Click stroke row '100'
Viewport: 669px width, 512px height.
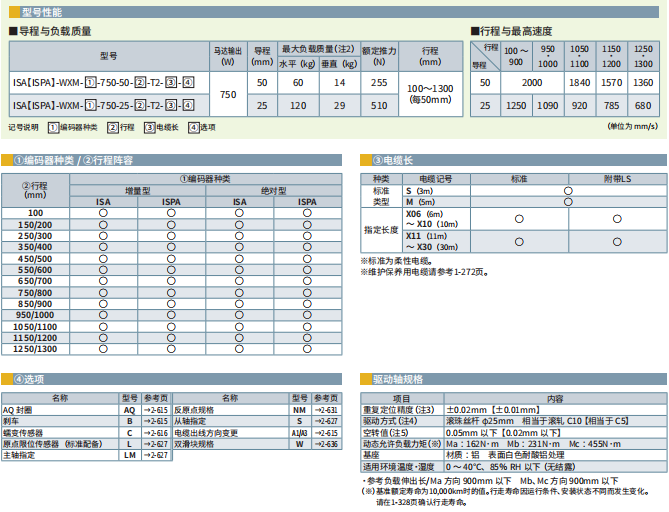tap(172, 213)
